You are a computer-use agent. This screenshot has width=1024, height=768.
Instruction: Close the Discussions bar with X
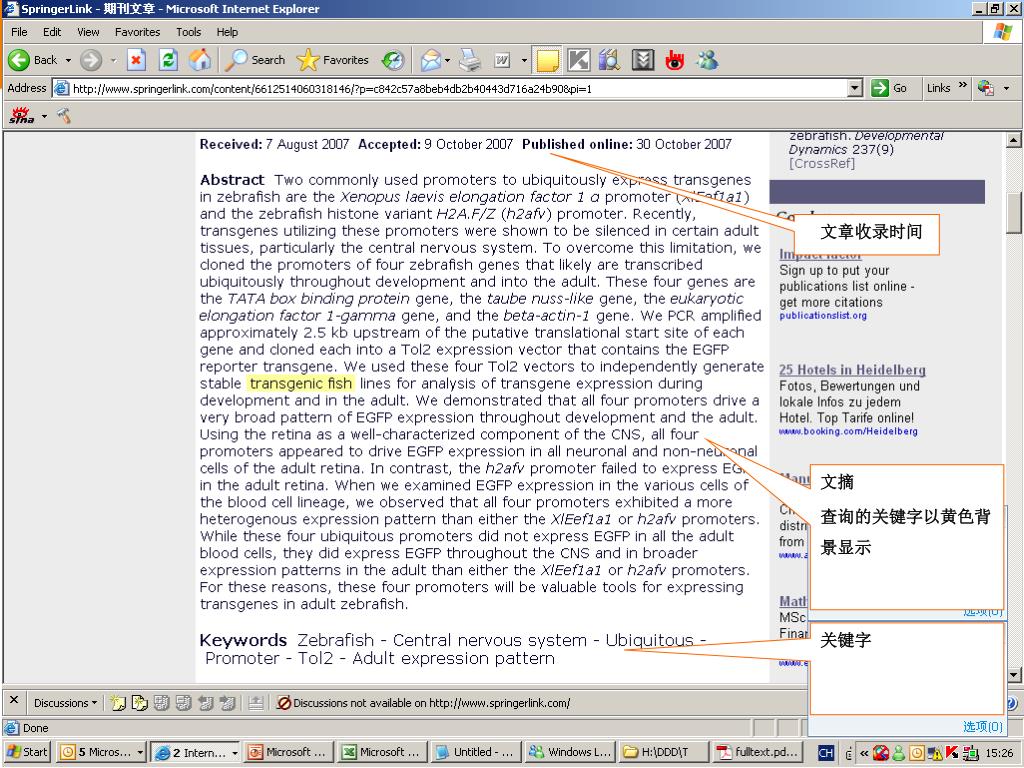click(x=13, y=699)
